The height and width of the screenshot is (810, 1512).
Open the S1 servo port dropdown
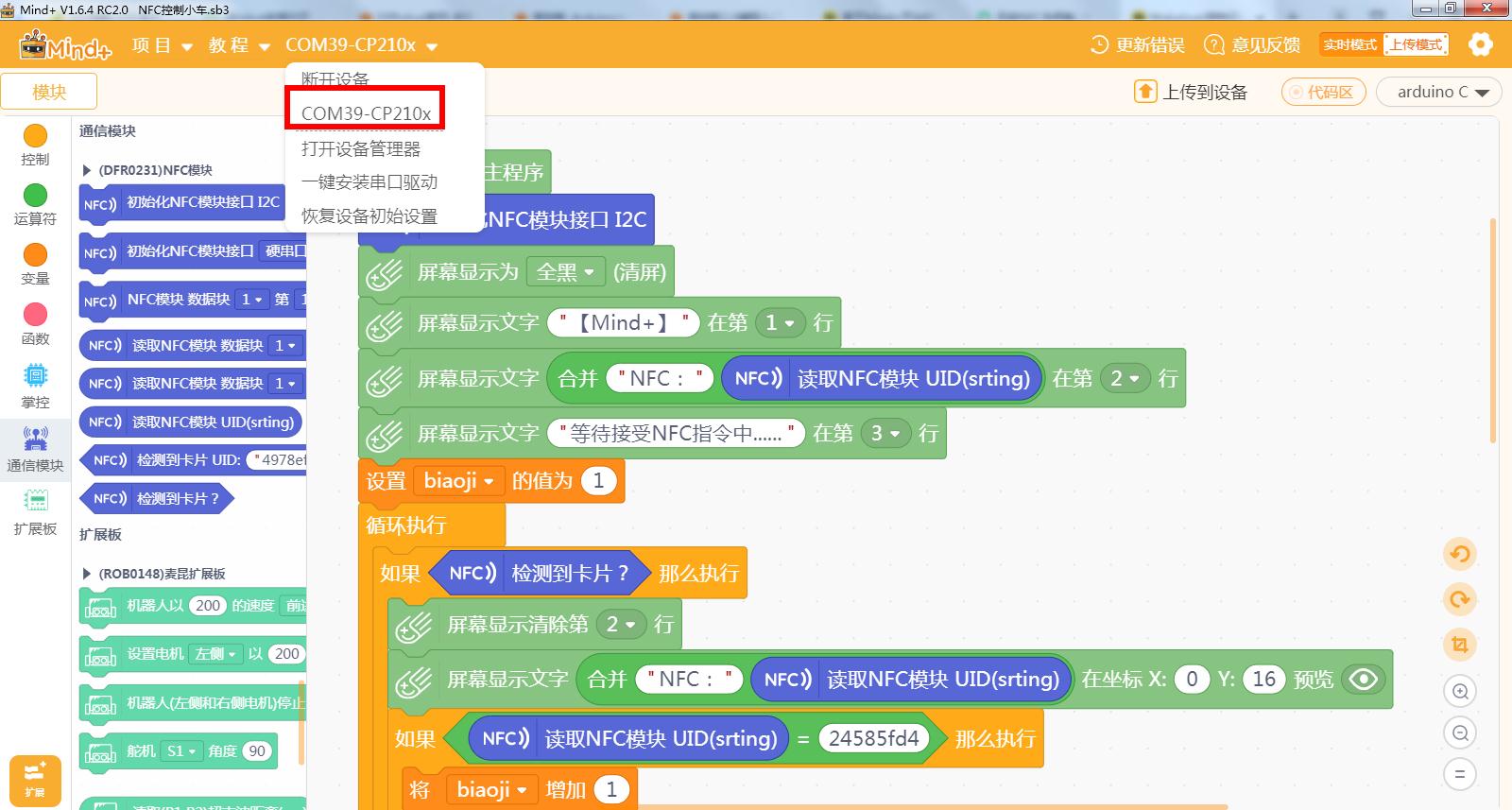(180, 751)
